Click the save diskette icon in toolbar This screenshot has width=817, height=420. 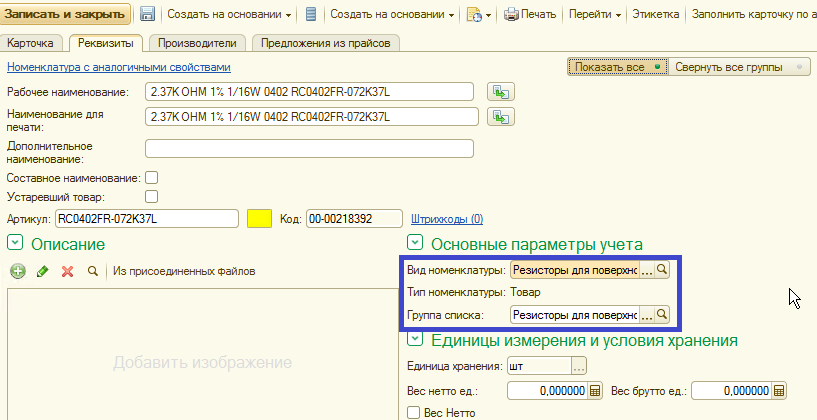coord(147,15)
